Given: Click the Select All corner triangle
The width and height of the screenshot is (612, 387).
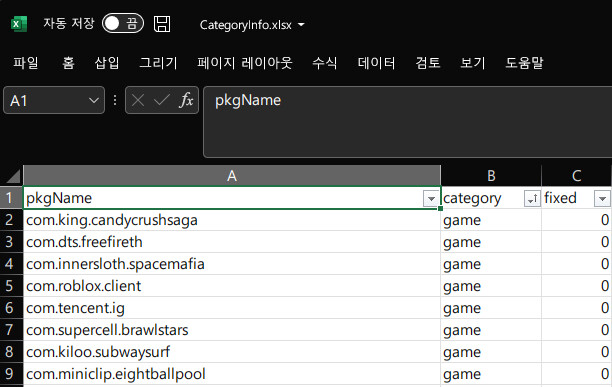Looking at the screenshot, I should click(12, 176).
